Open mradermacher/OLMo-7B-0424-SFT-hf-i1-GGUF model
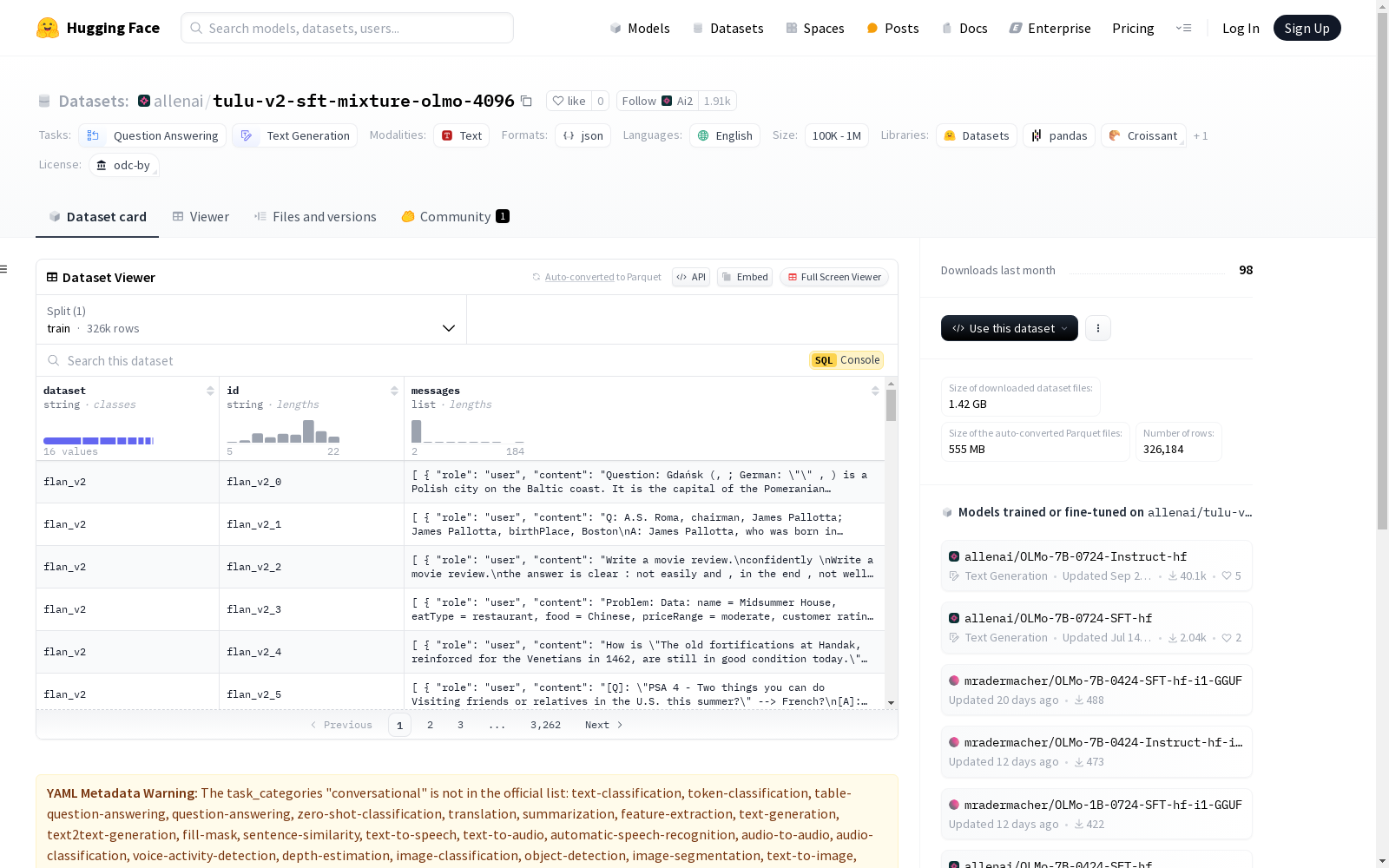1389x868 pixels. (1096, 689)
